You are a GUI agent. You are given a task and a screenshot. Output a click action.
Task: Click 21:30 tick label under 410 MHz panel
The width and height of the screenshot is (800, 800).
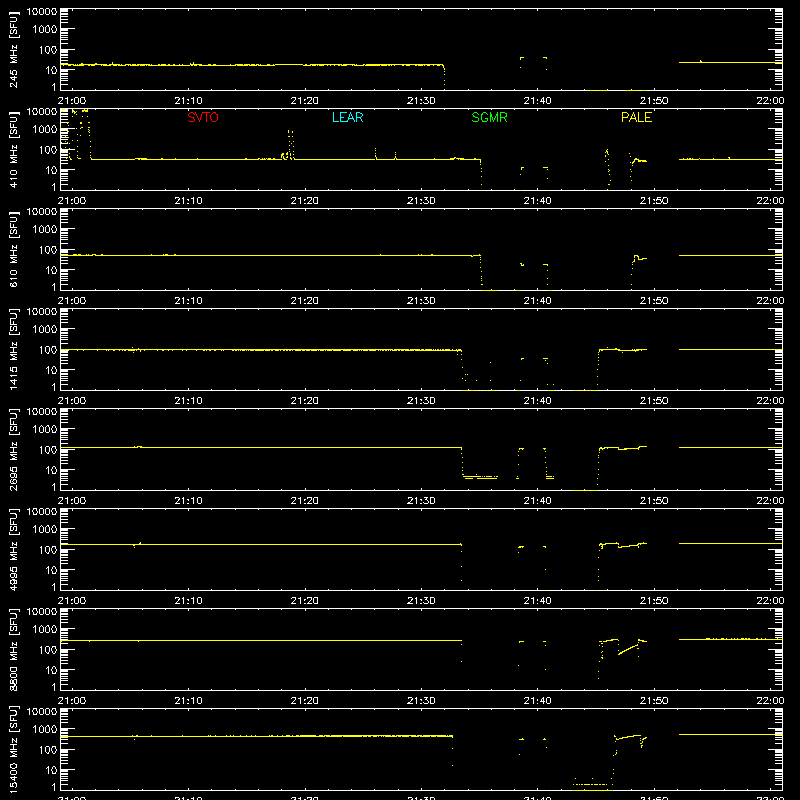pyautogui.click(x=421, y=201)
